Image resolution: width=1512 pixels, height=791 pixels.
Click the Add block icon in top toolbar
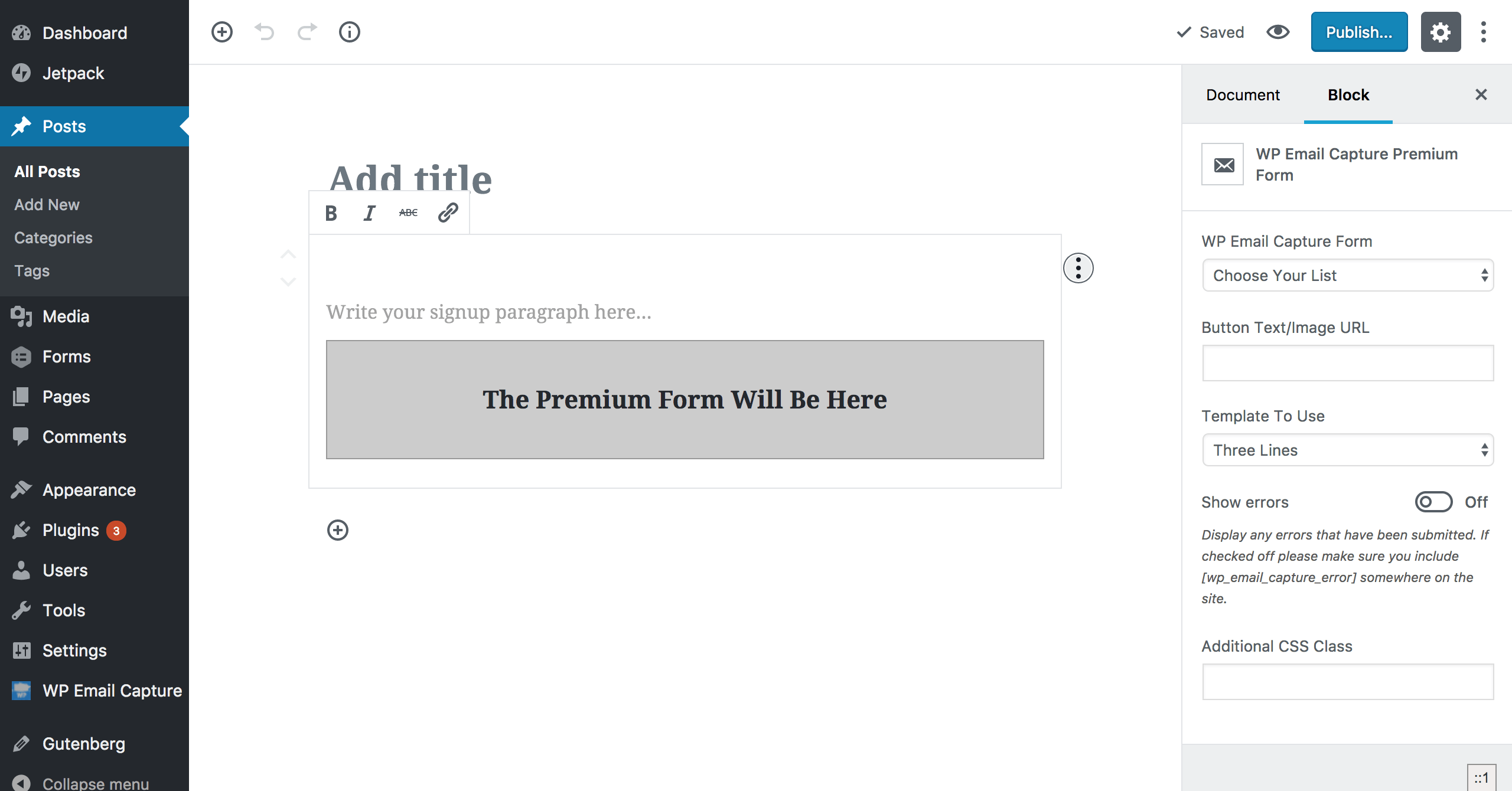(x=222, y=32)
